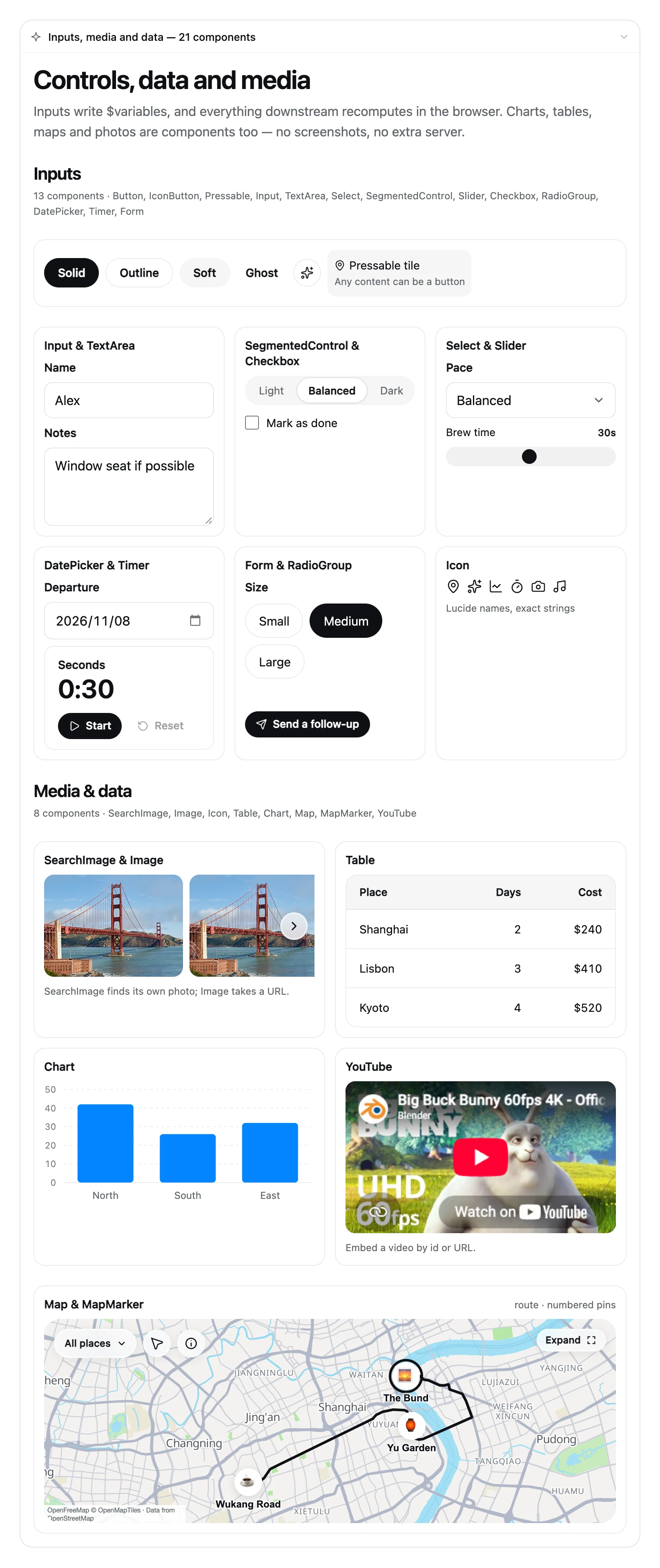Click the camera icon in Icon card
This screenshot has width=660, height=1568.
click(x=538, y=586)
